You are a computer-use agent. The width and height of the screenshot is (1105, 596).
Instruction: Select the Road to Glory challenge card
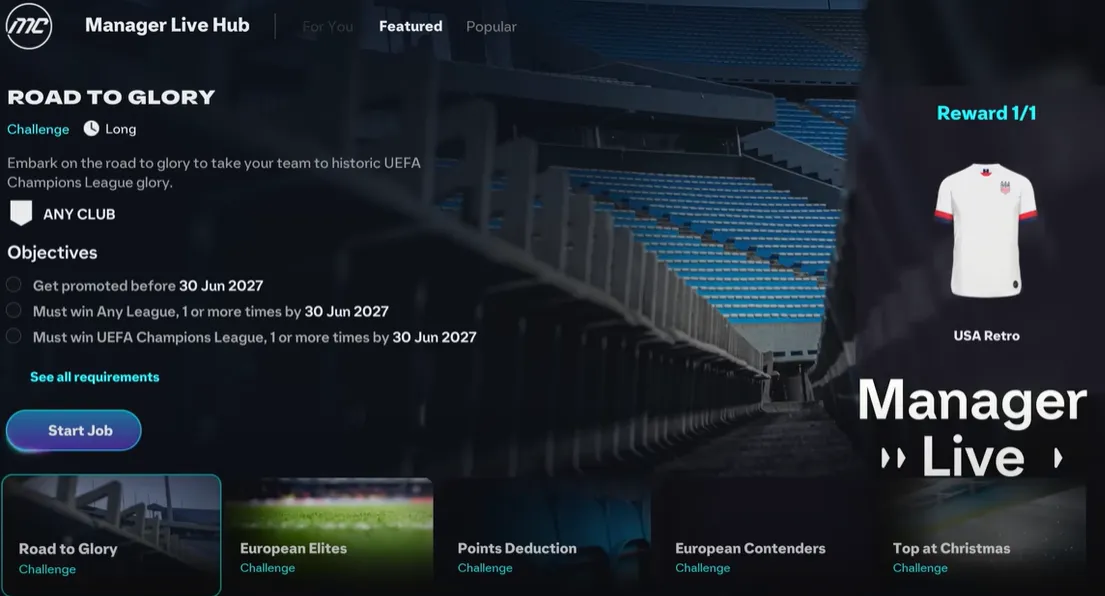tap(111, 535)
